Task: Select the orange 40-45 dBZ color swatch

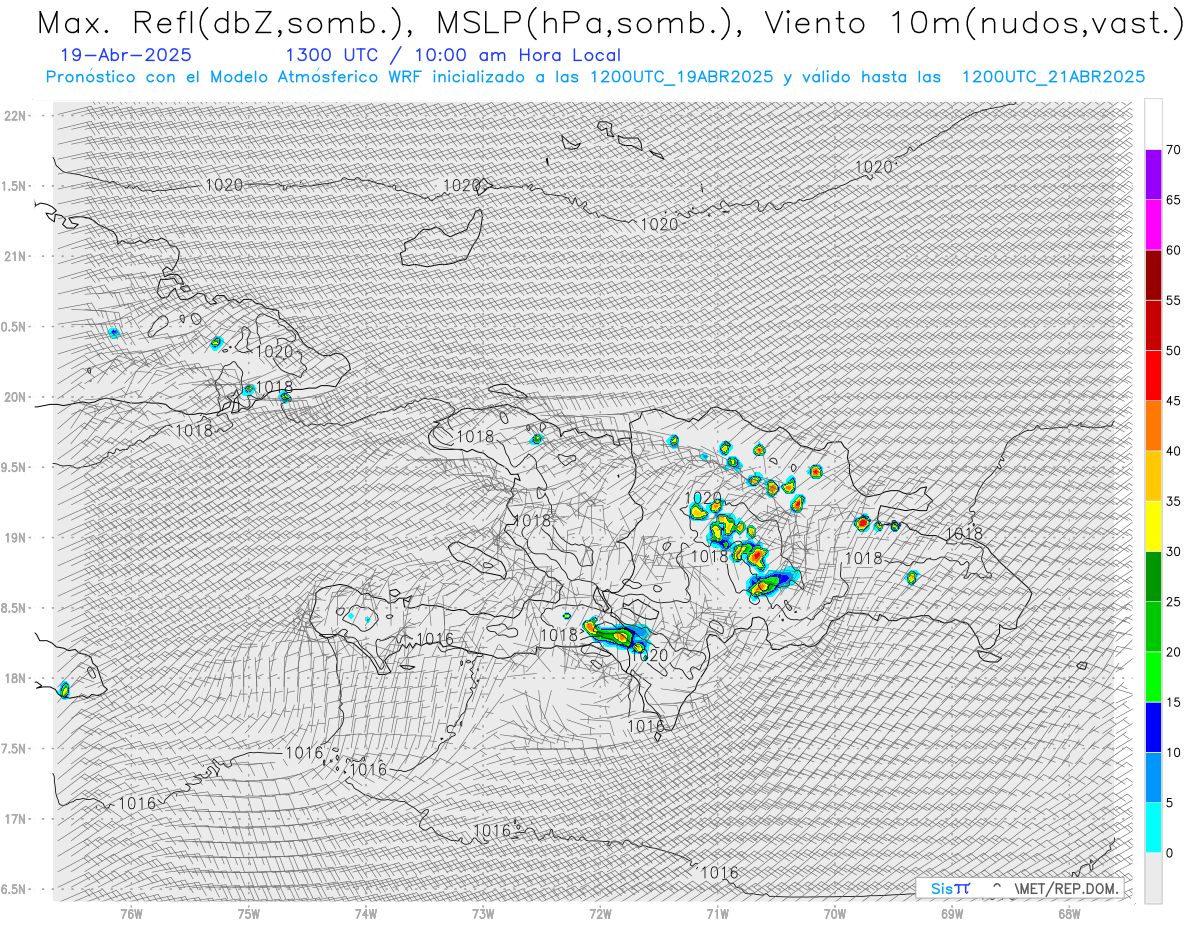Action: point(1153,426)
